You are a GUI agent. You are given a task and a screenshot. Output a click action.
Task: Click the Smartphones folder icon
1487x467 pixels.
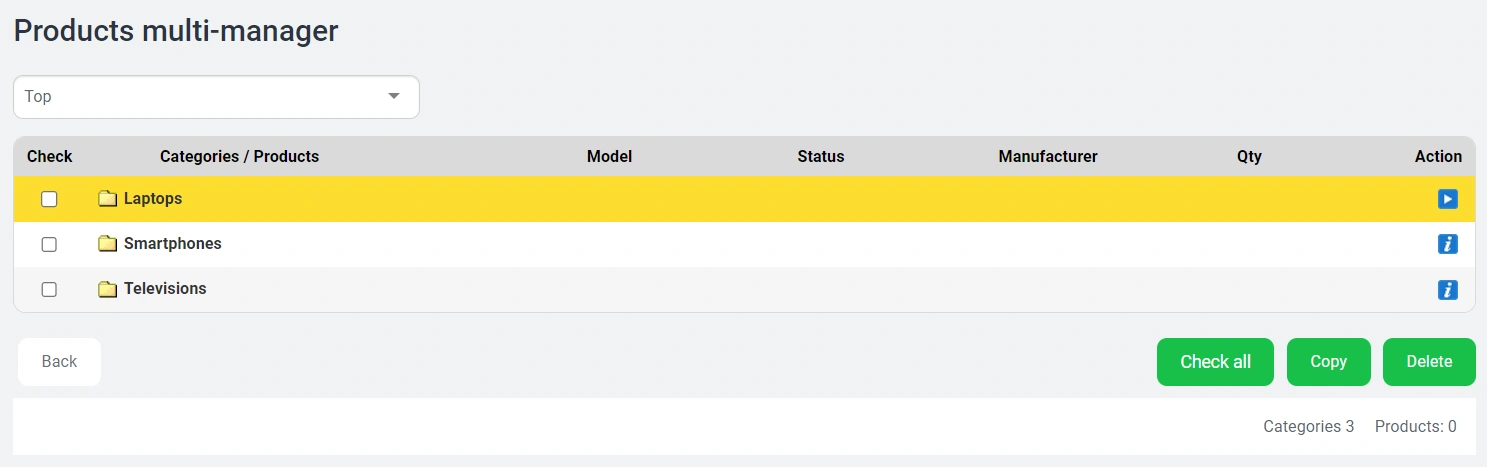pyautogui.click(x=108, y=244)
